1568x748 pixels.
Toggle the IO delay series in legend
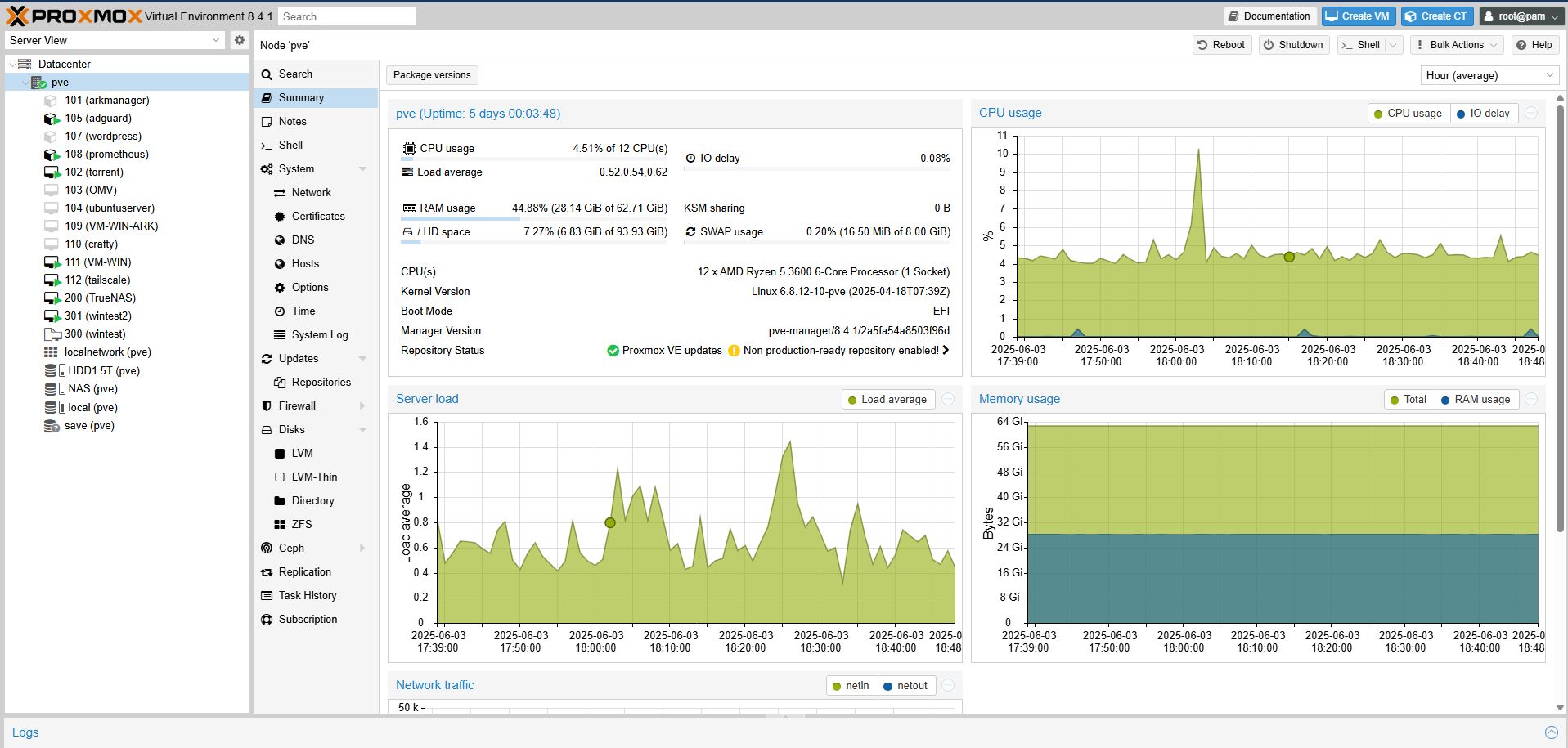coord(1484,114)
